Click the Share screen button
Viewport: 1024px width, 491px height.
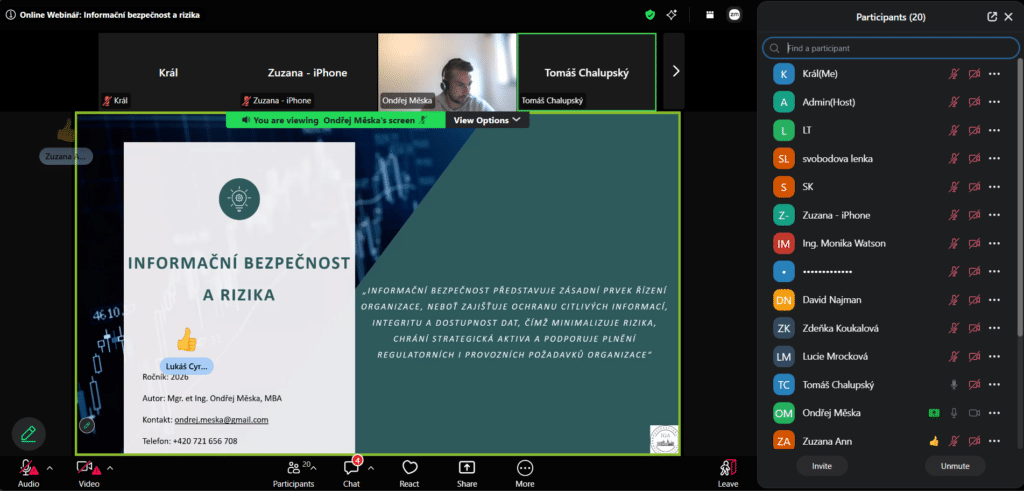[x=467, y=473]
